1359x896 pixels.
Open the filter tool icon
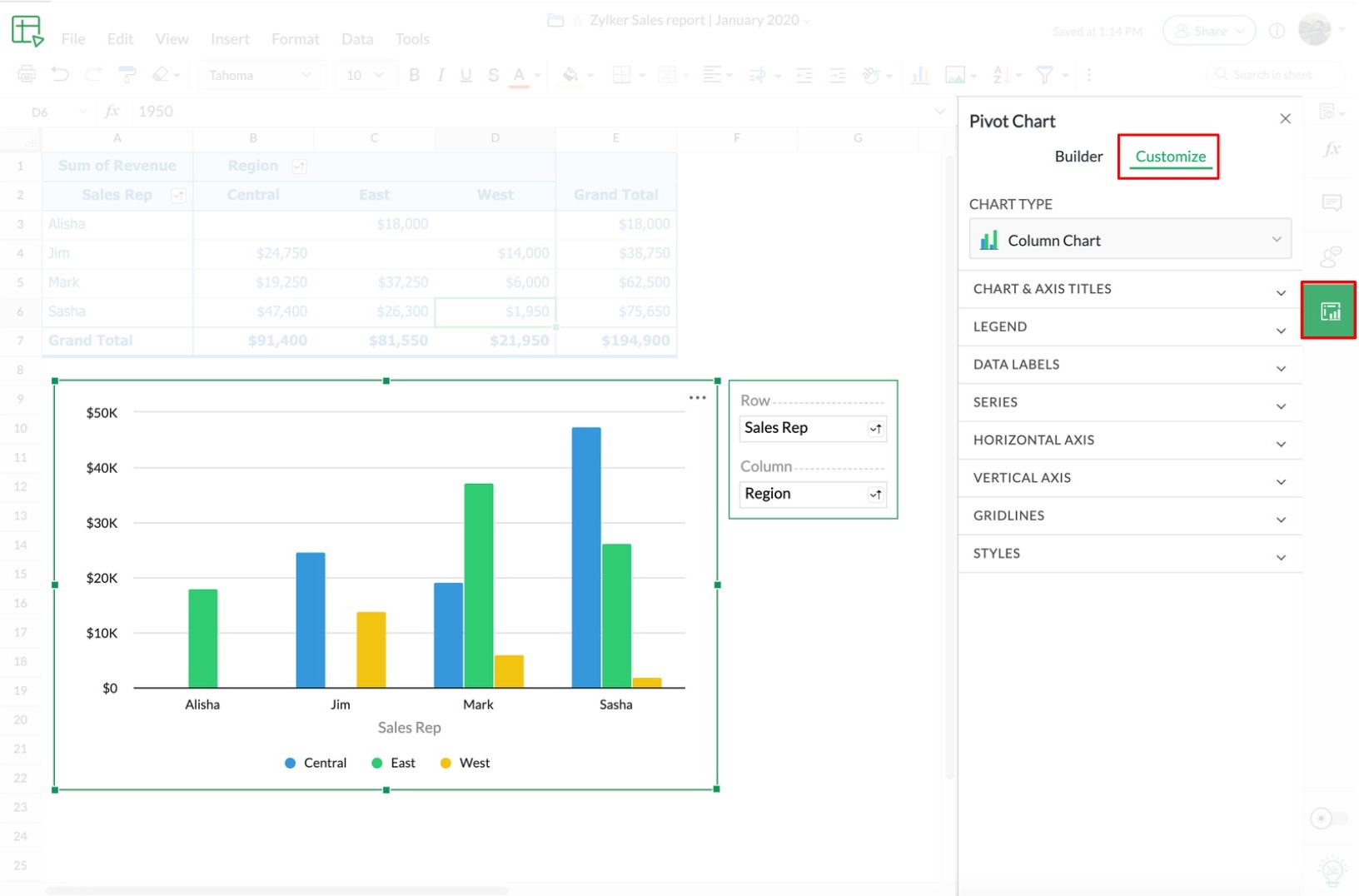coord(1044,75)
